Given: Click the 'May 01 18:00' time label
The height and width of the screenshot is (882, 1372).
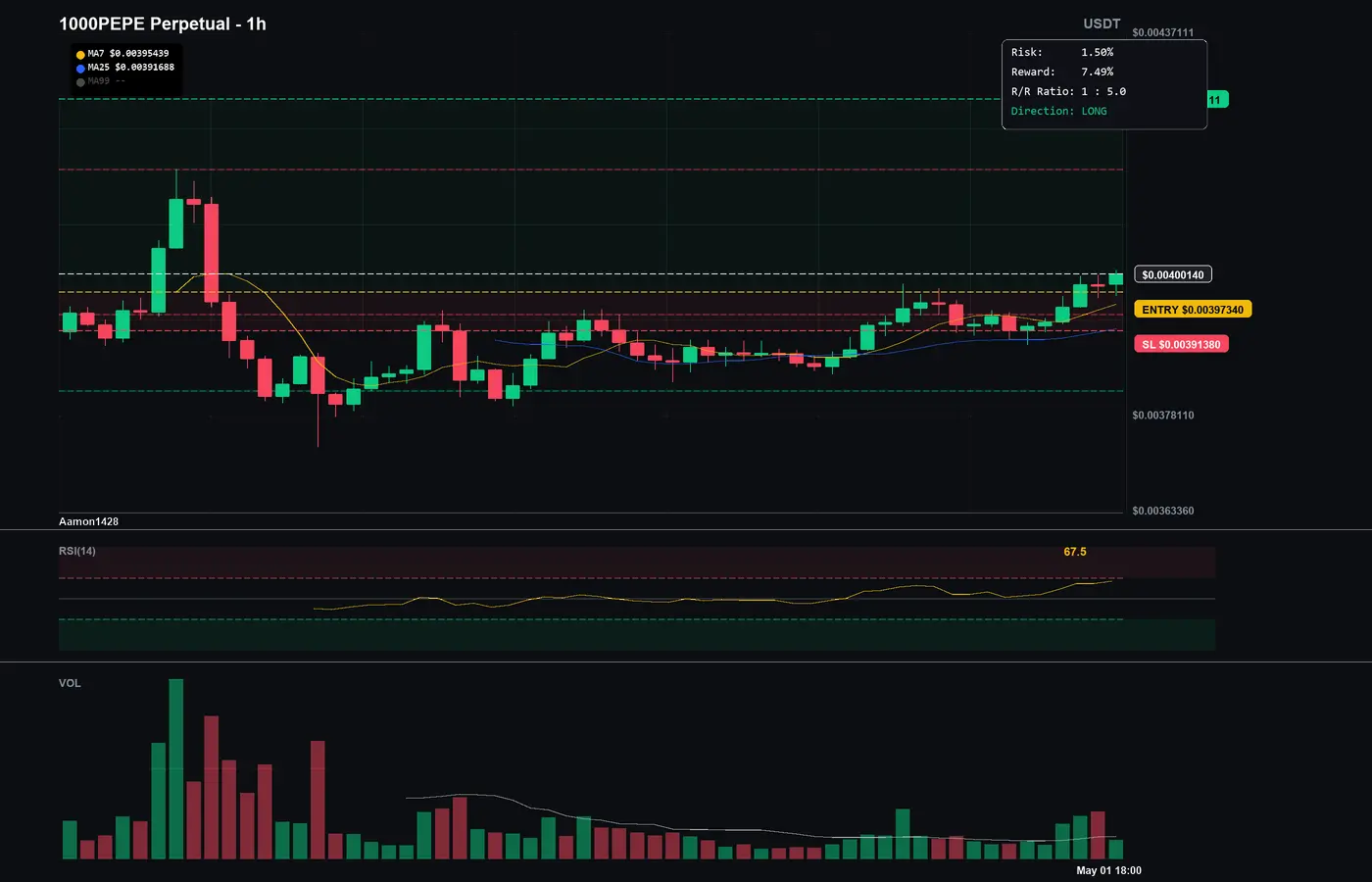Looking at the screenshot, I should pos(1108,870).
